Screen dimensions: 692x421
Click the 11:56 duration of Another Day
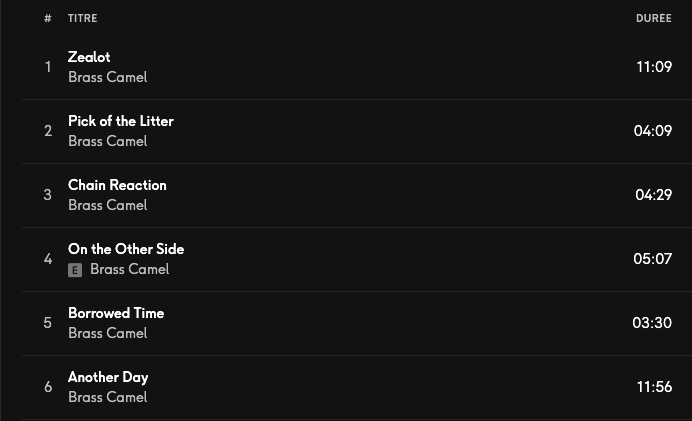click(x=654, y=387)
